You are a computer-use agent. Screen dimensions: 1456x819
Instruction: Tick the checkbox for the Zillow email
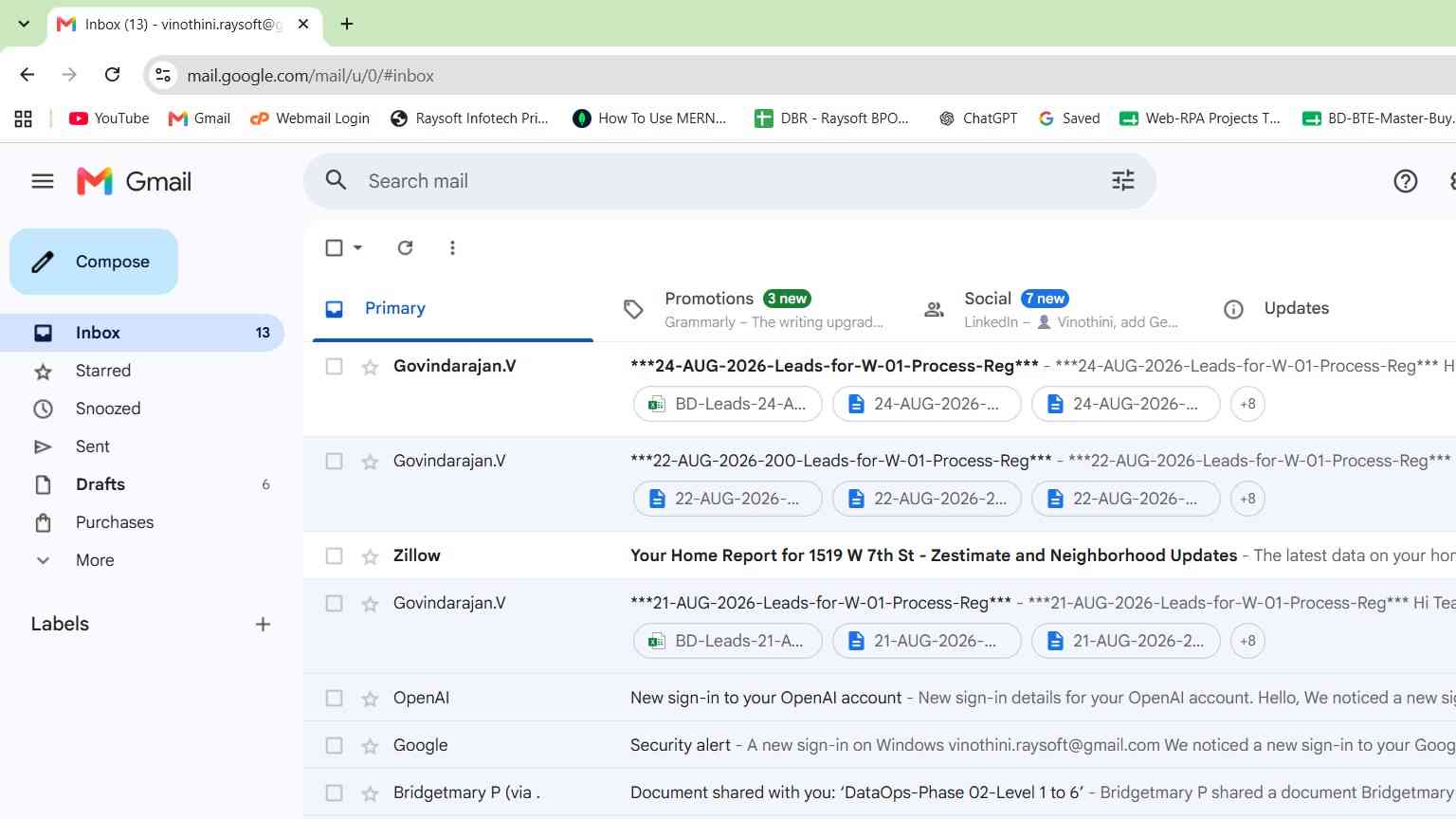coord(334,555)
